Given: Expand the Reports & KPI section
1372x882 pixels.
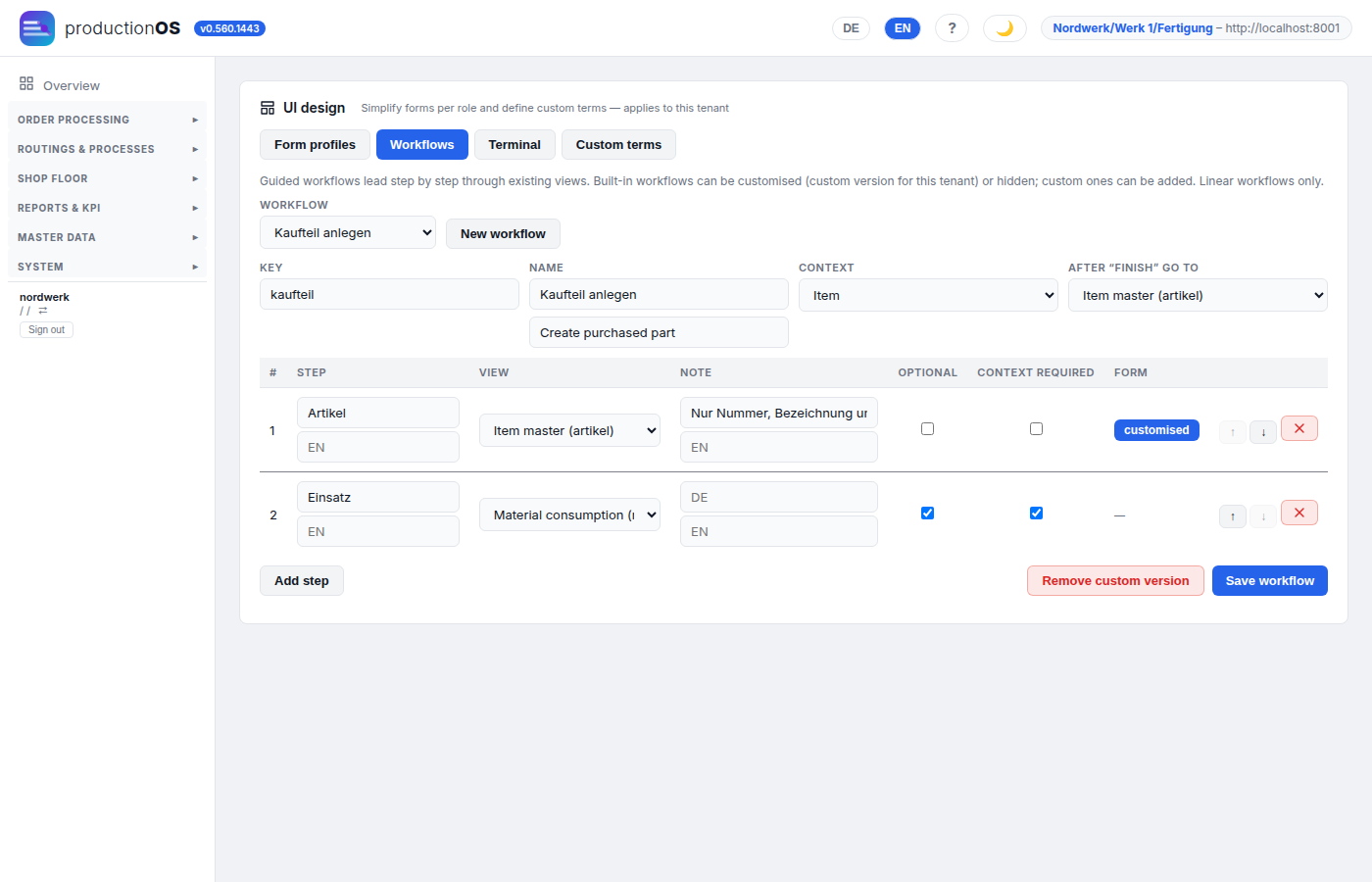Looking at the screenshot, I should coord(107,208).
